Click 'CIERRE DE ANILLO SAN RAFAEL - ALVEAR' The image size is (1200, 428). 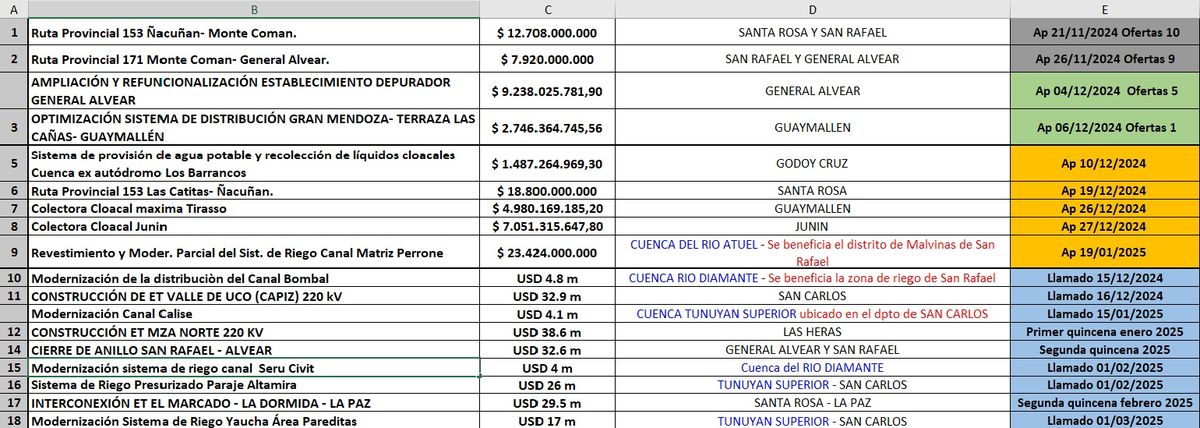click(x=253, y=350)
